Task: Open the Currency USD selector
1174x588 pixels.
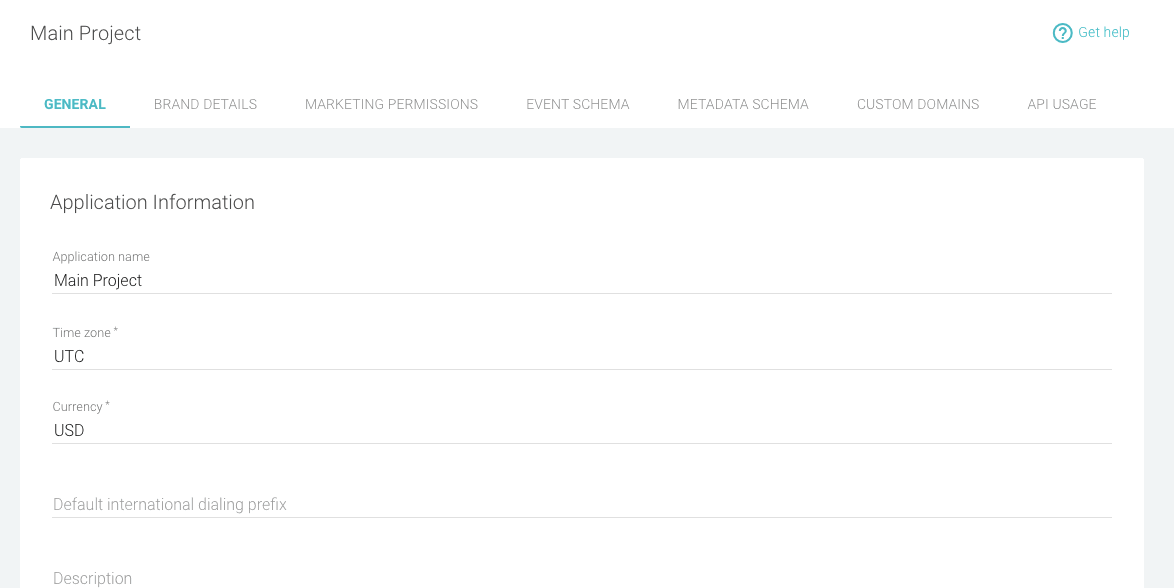Action: click(x=582, y=431)
